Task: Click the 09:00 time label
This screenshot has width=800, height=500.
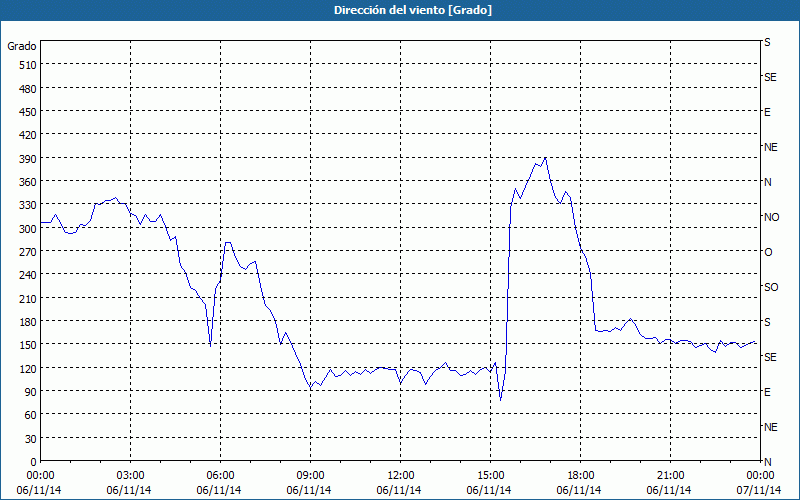Action: click(309, 476)
